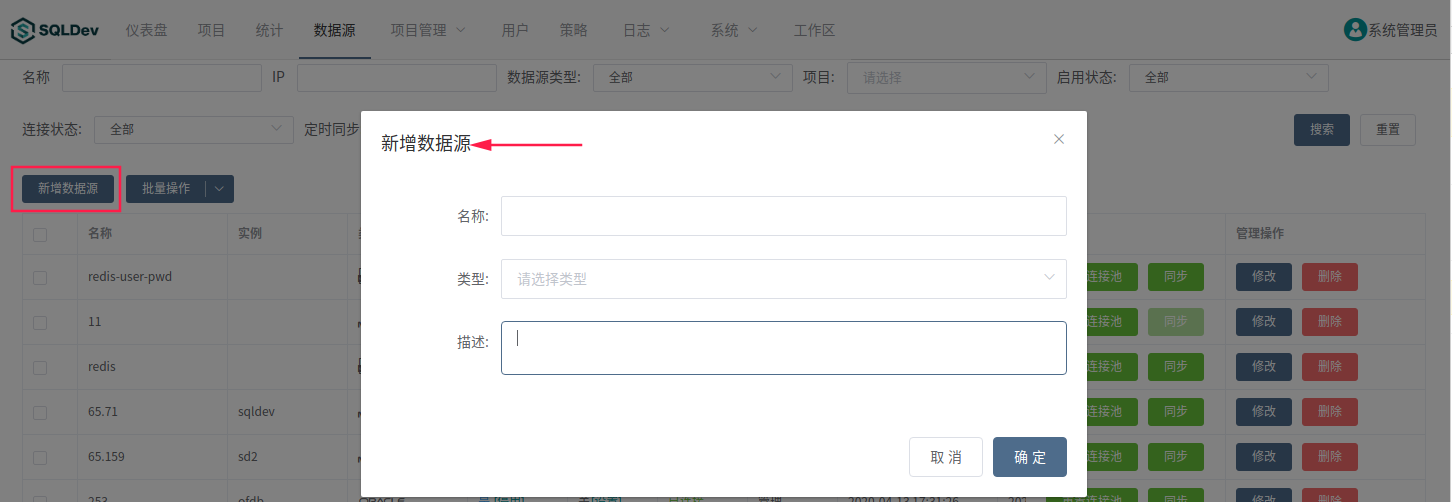
Task: Click the 确定 button in dialog
Action: (1029, 457)
